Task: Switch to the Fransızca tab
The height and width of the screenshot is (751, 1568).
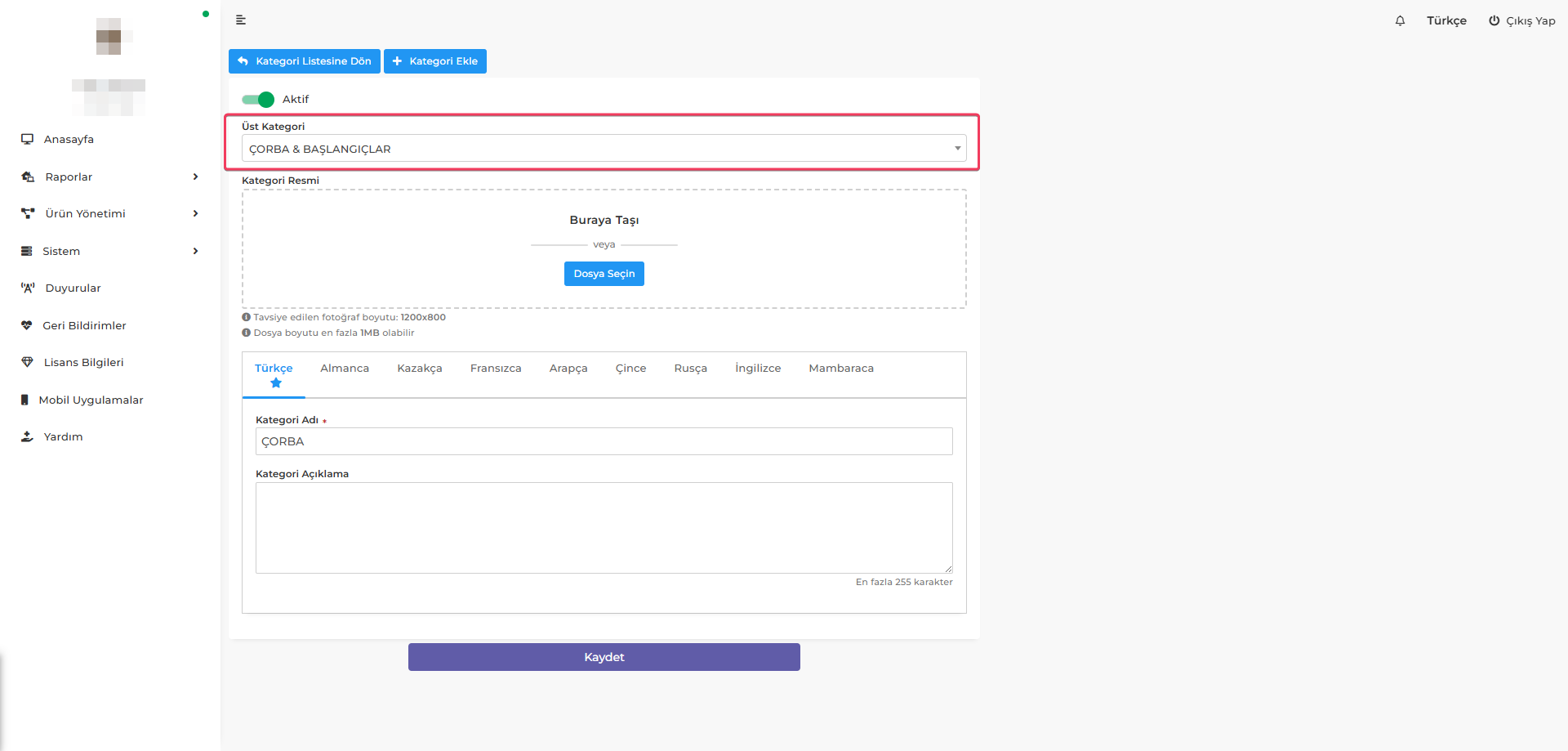Action: [496, 369]
